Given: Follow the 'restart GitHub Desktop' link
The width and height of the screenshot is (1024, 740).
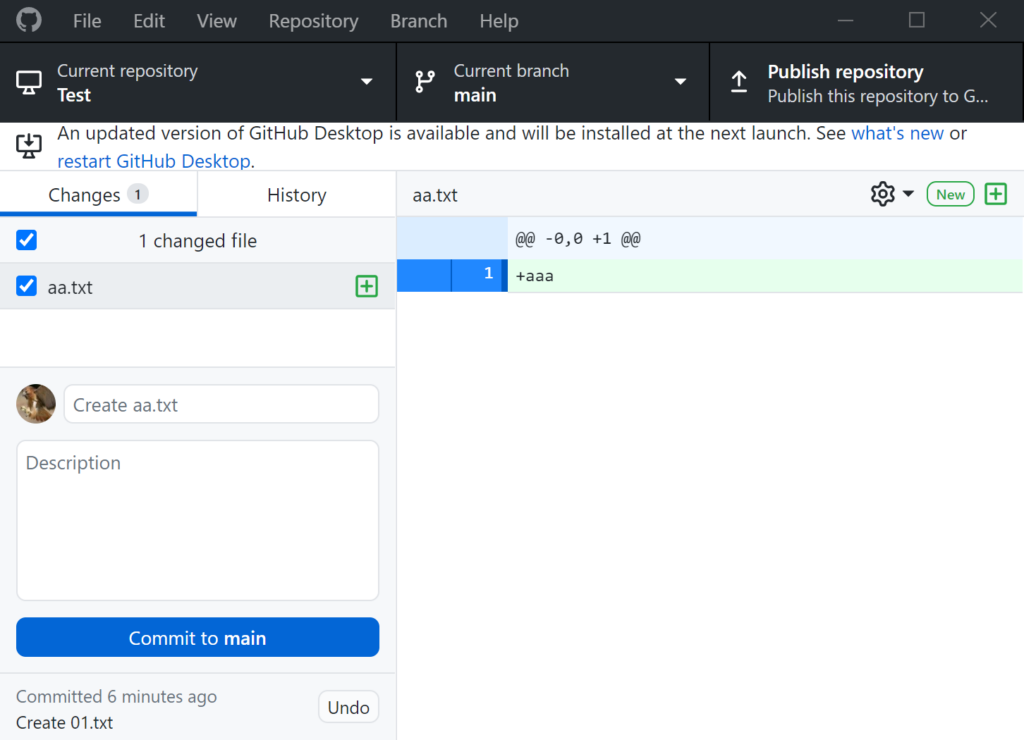Looking at the screenshot, I should point(154,161).
